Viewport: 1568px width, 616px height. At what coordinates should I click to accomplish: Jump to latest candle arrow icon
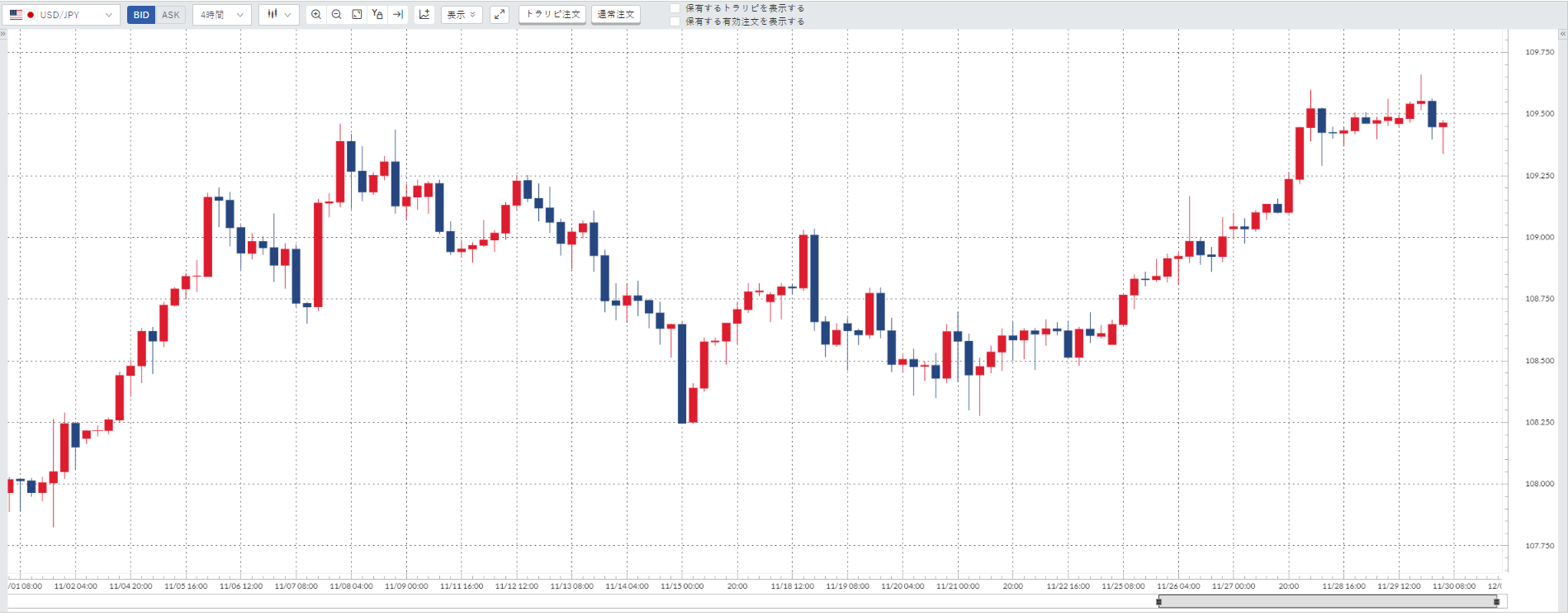(398, 15)
